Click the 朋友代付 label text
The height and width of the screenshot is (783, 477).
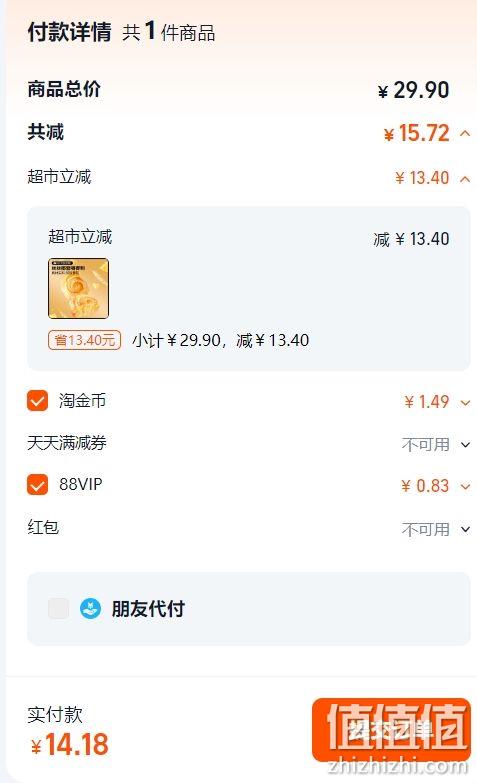[x=148, y=609]
